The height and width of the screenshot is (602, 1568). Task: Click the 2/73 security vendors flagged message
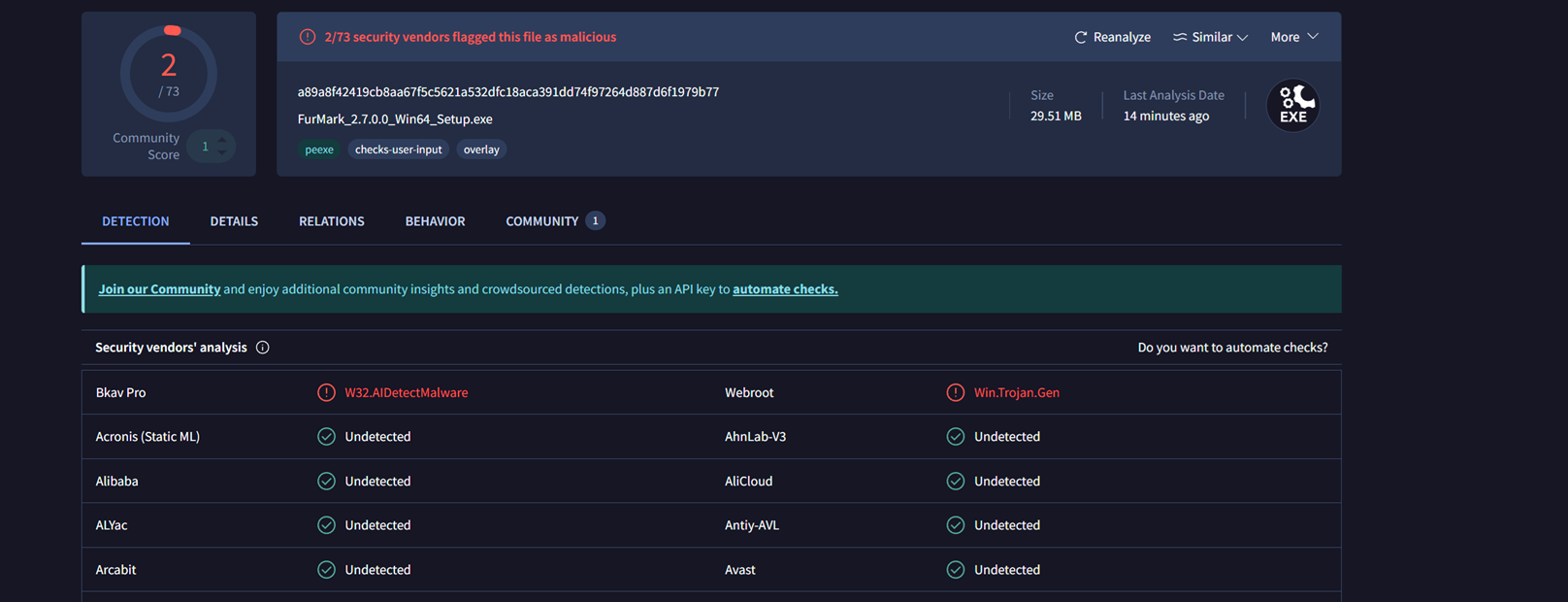coord(471,37)
